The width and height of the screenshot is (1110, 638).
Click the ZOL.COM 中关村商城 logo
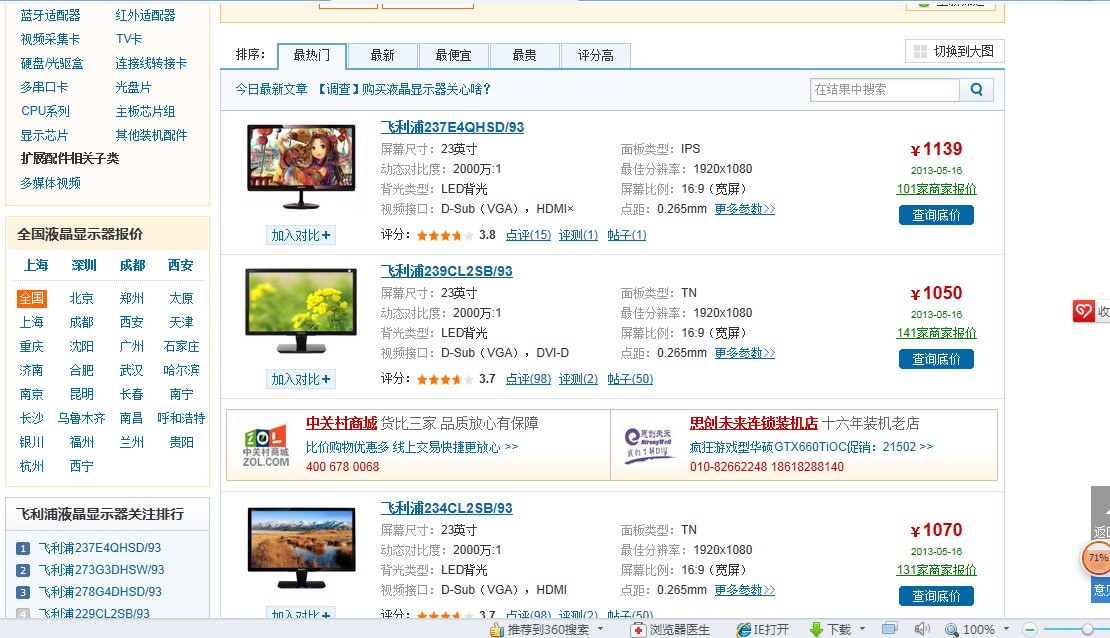[x=265, y=446]
